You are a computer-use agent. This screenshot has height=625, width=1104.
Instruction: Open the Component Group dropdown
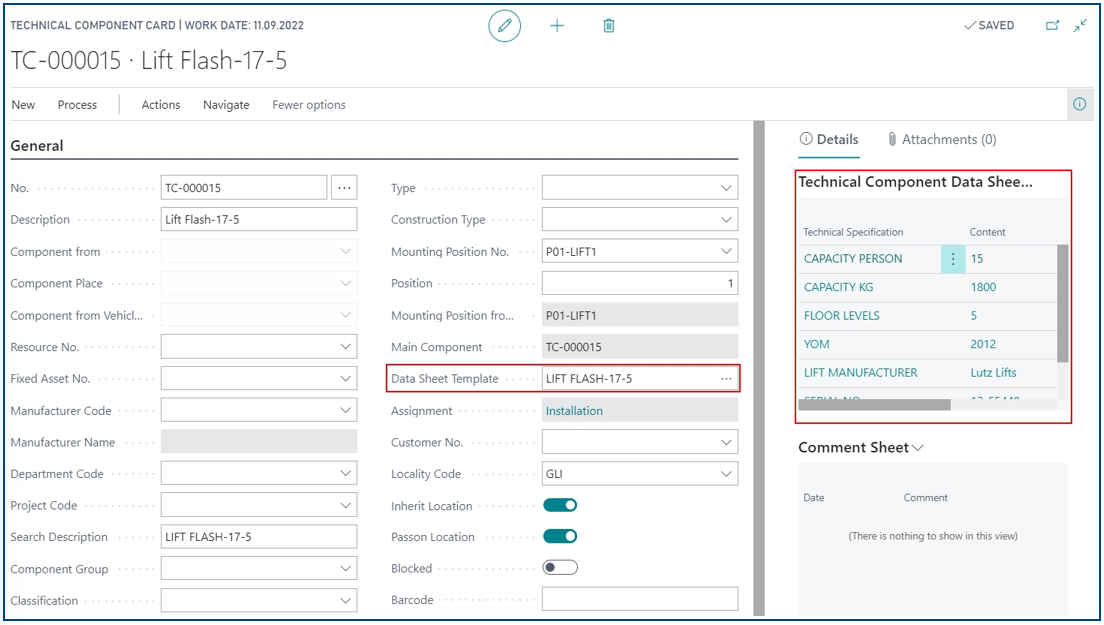(x=345, y=568)
